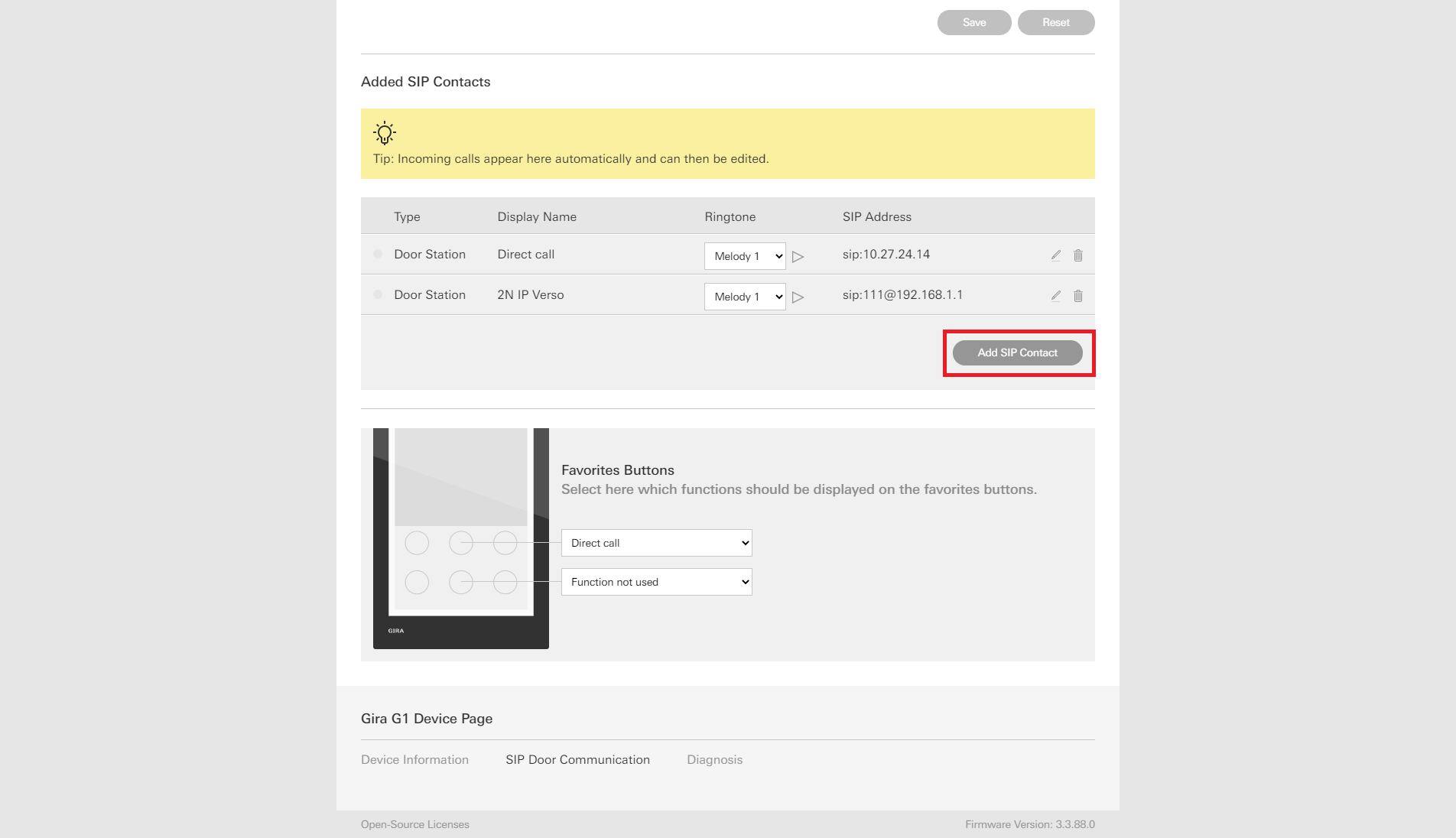Open the Diagnosis tab
Image resolution: width=1456 pixels, height=838 pixels.
(714, 759)
